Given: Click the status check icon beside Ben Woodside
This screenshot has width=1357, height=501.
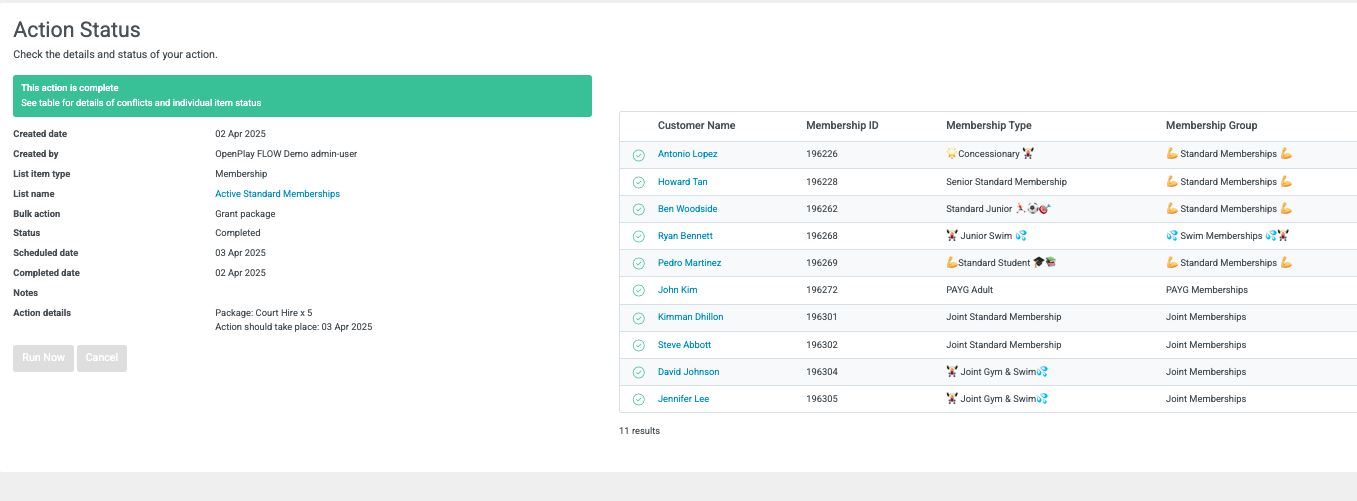Looking at the screenshot, I should tap(638, 209).
